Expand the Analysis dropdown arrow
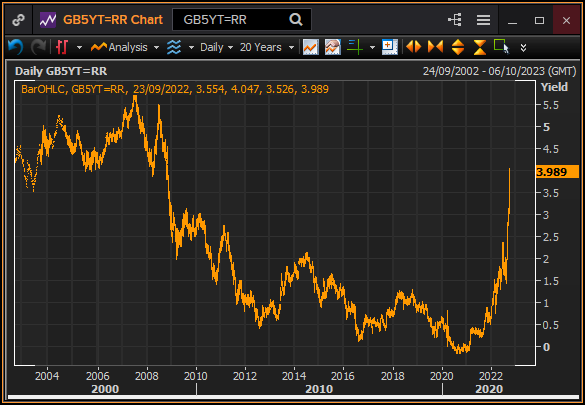This screenshot has width=585, height=405. coord(156,48)
